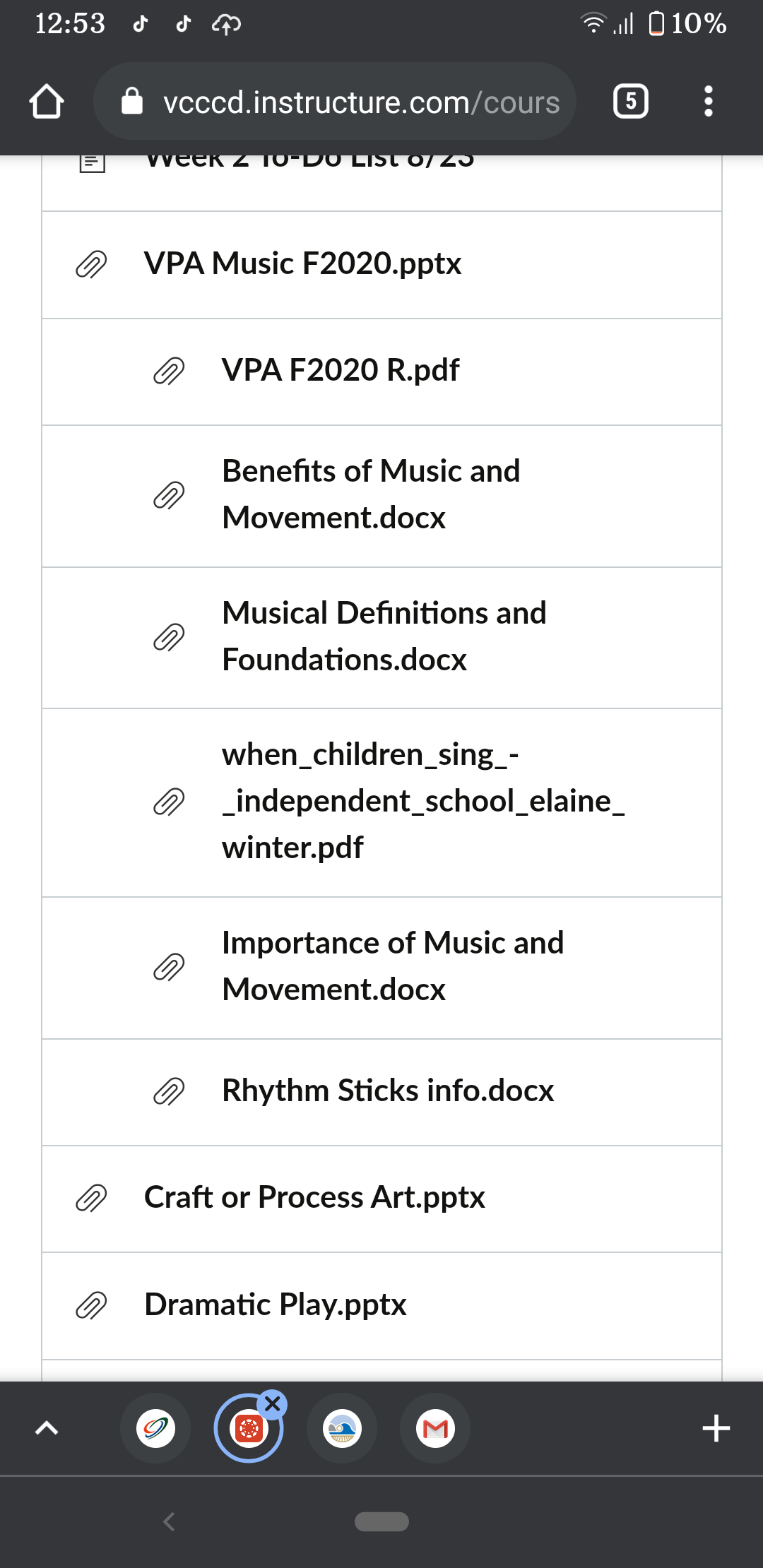Switch to the third tab with the wave logo
This screenshot has width=763, height=1568.
coord(342,1428)
